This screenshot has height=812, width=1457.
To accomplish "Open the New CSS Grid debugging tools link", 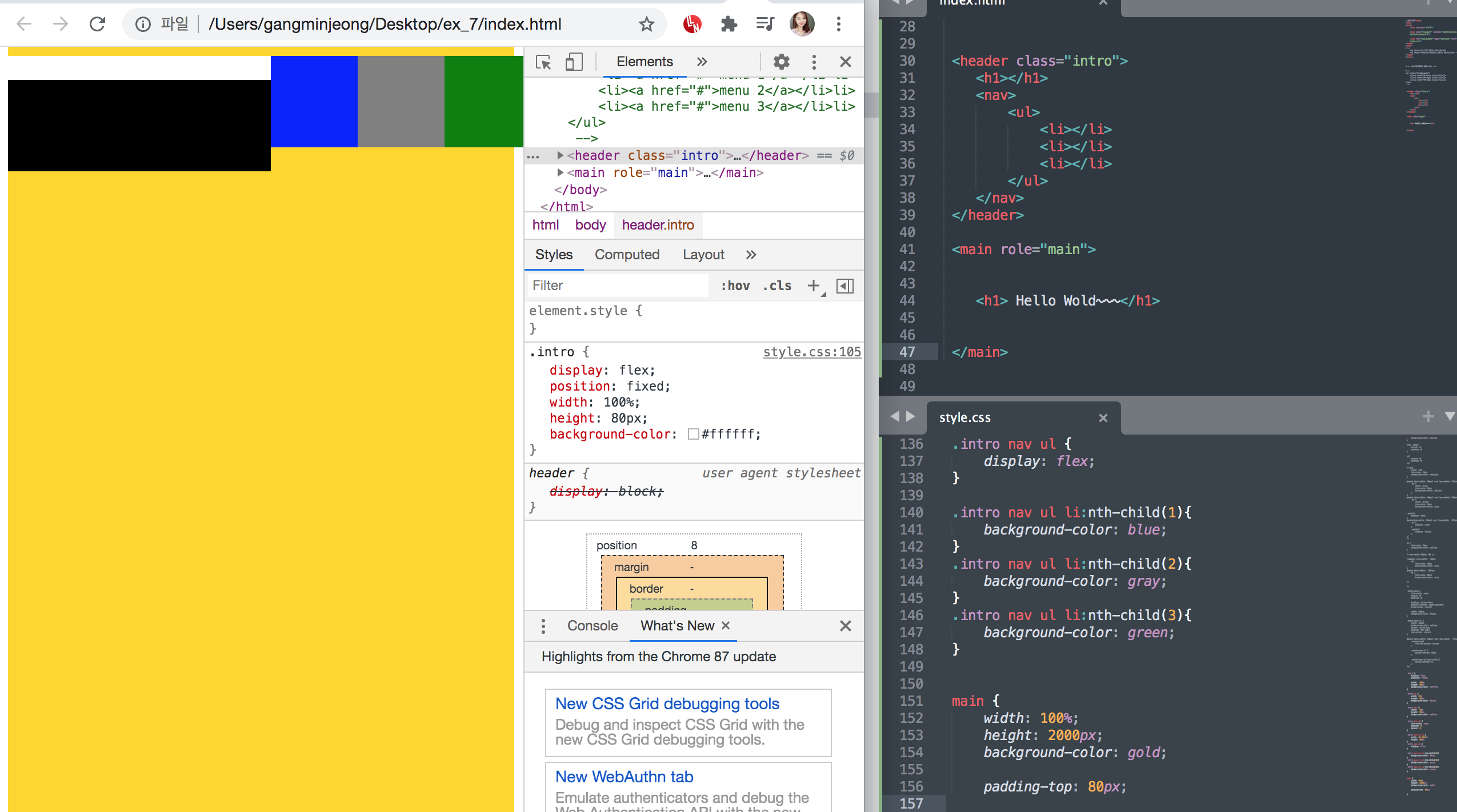I will pos(667,704).
